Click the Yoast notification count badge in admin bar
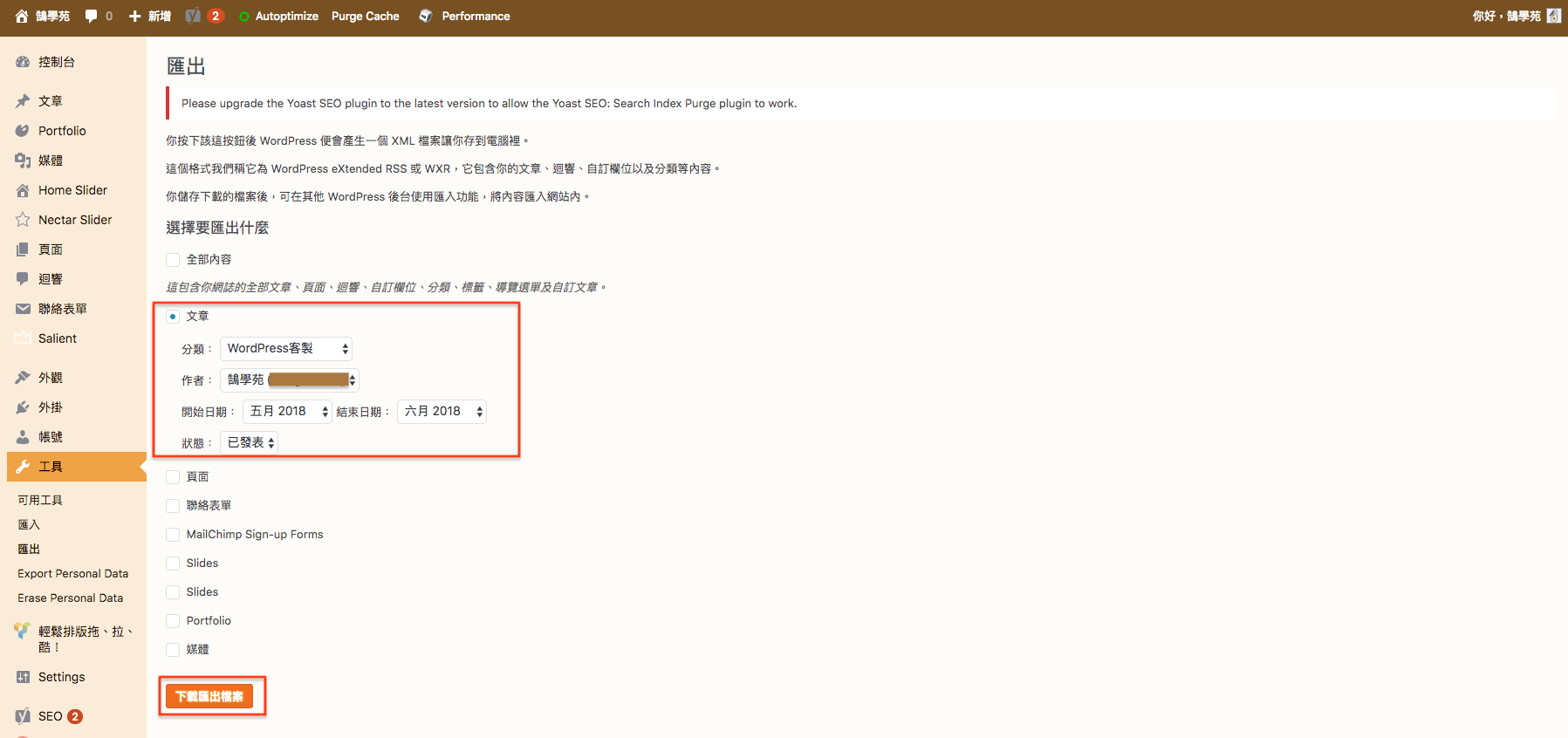This screenshot has height=738, width=1568. click(x=216, y=16)
